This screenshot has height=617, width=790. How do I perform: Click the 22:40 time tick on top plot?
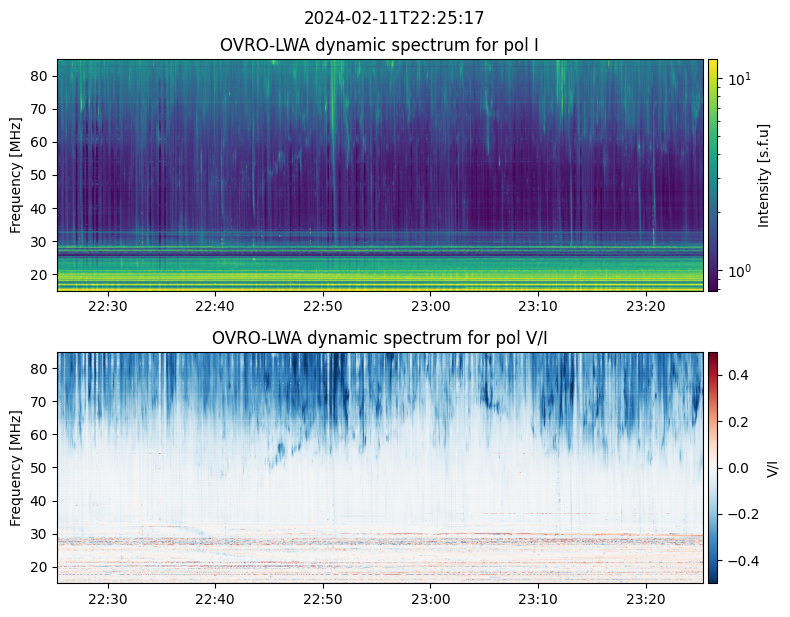(x=215, y=306)
